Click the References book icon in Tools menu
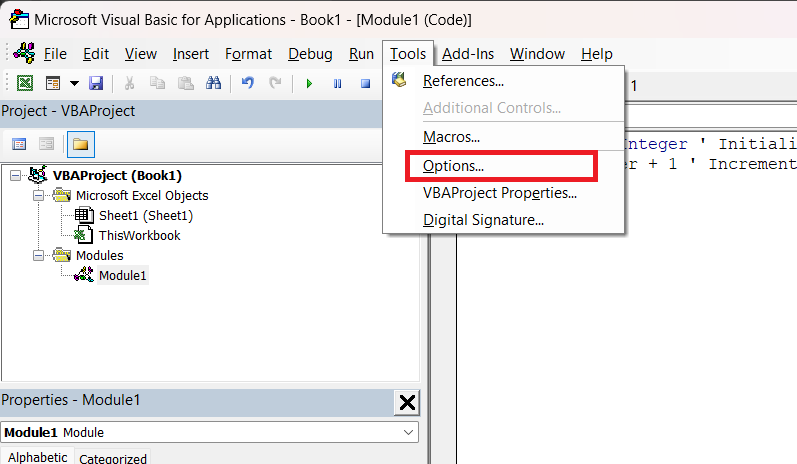Screen dimensions: 797x464 click(x=400, y=80)
